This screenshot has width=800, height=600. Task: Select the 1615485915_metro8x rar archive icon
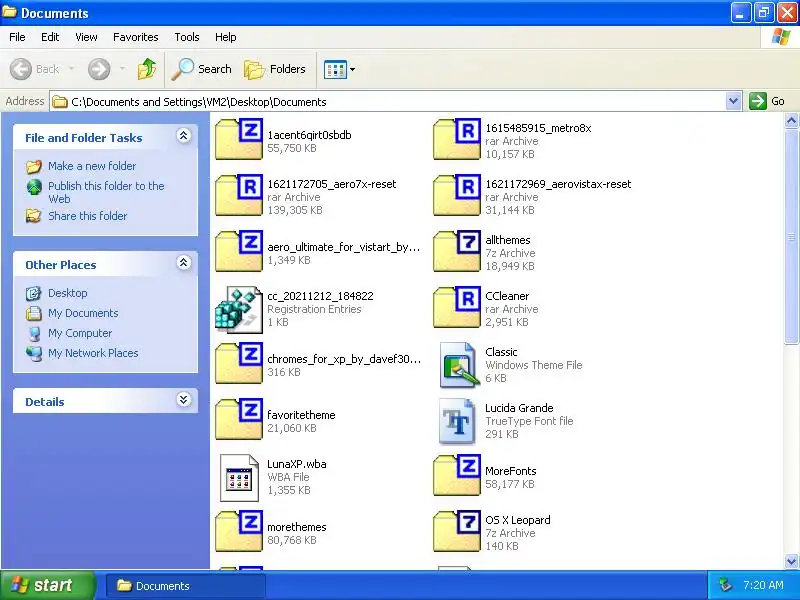(x=457, y=139)
